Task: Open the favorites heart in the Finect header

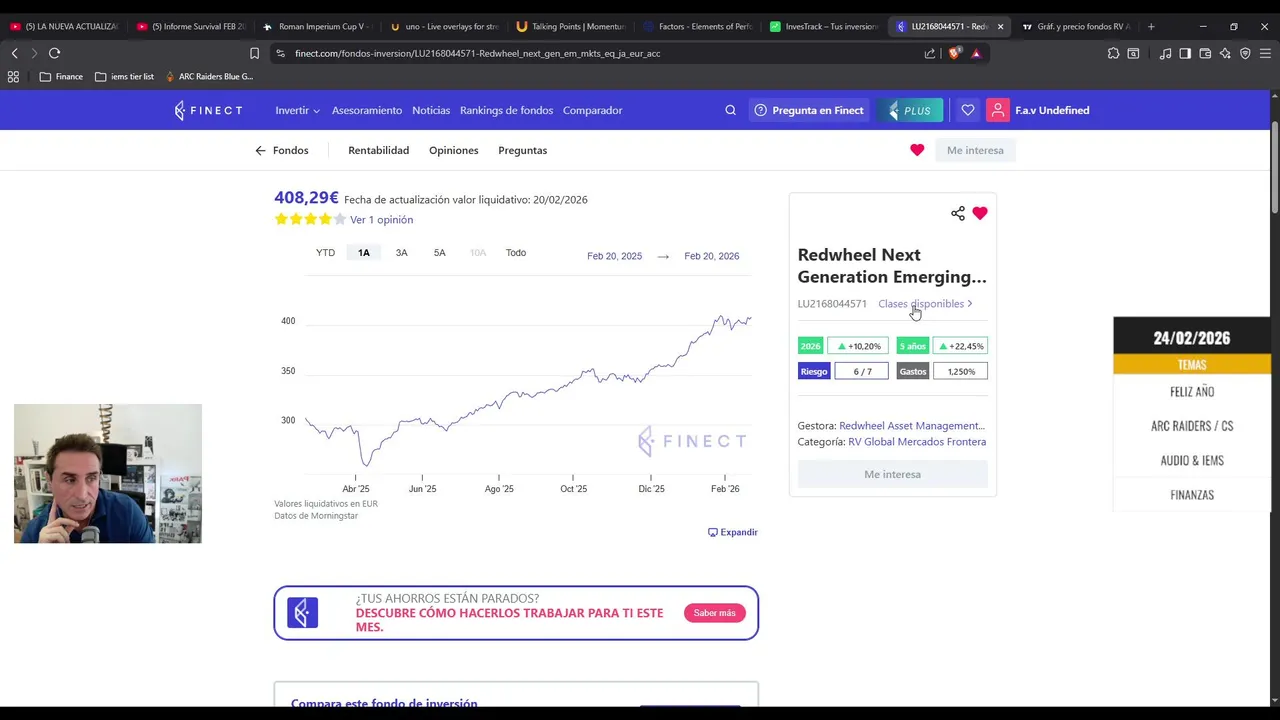Action: 967,110
